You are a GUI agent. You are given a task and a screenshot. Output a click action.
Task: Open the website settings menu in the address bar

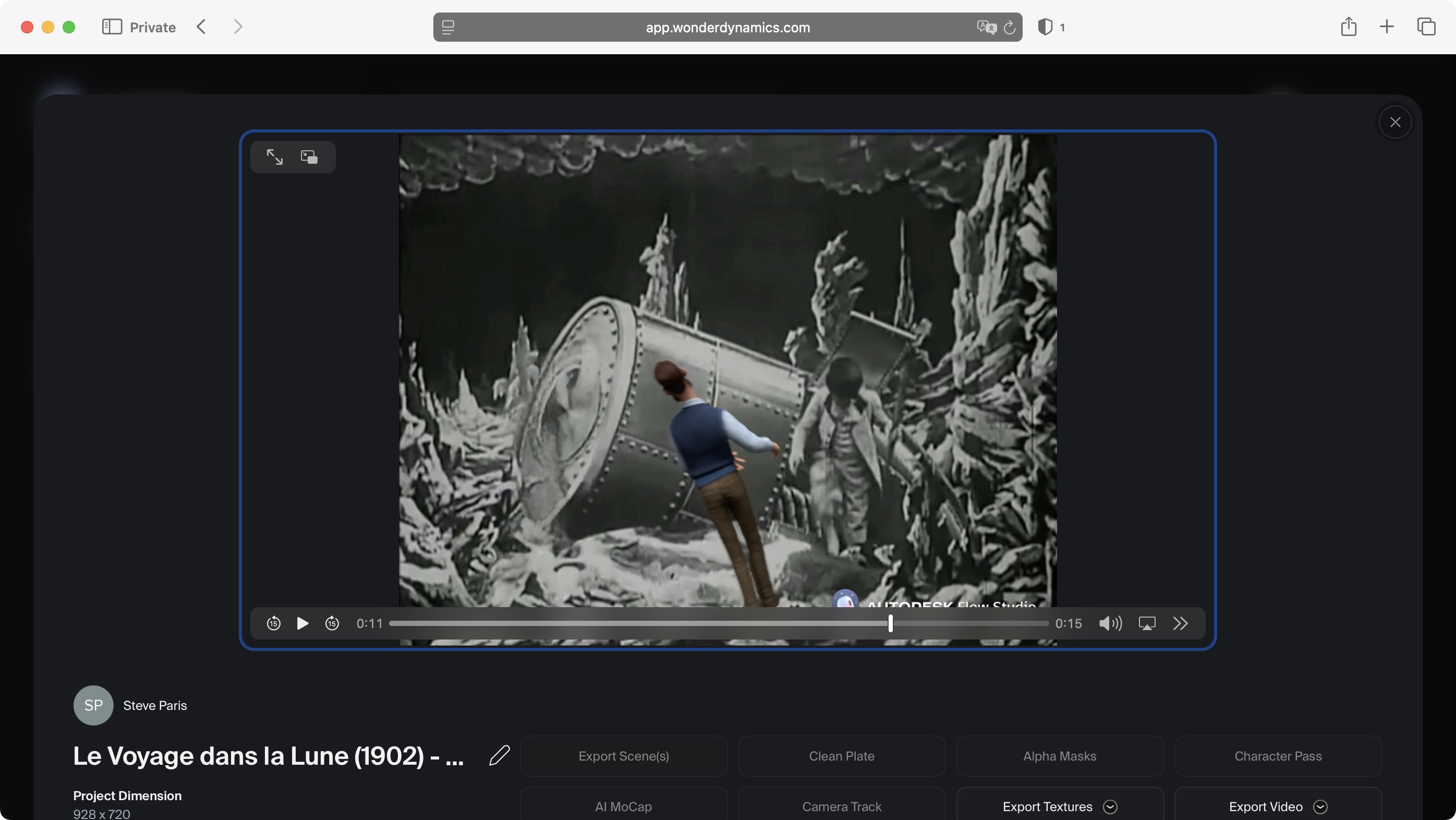(447, 27)
